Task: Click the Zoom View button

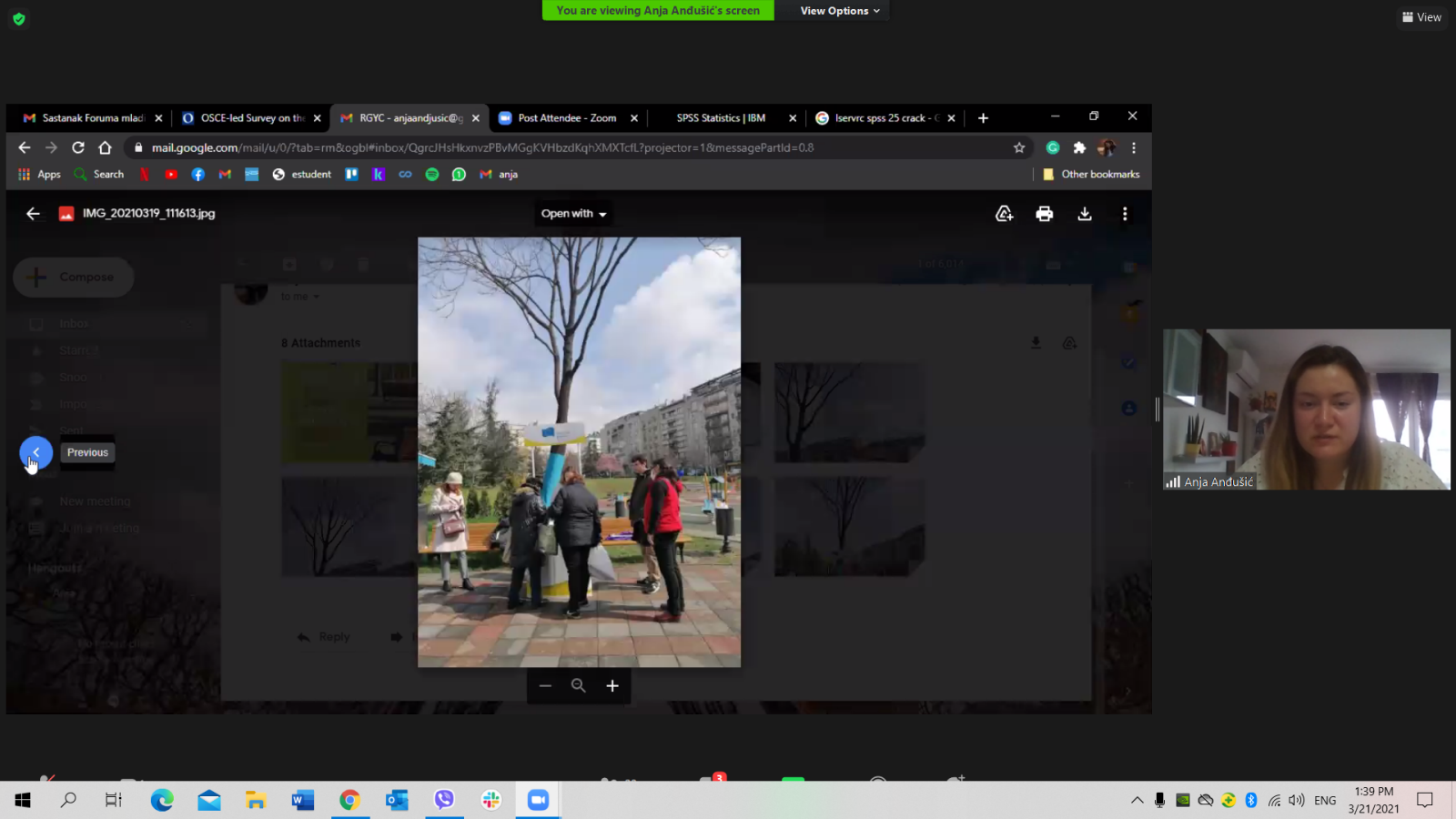Action: [x=1421, y=17]
